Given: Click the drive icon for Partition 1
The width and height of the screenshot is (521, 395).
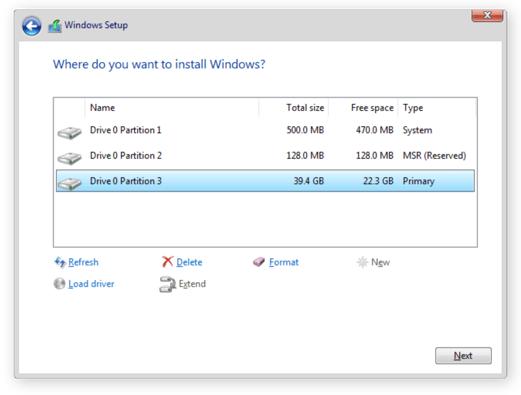Looking at the screenshot, I should pos(69,132).
